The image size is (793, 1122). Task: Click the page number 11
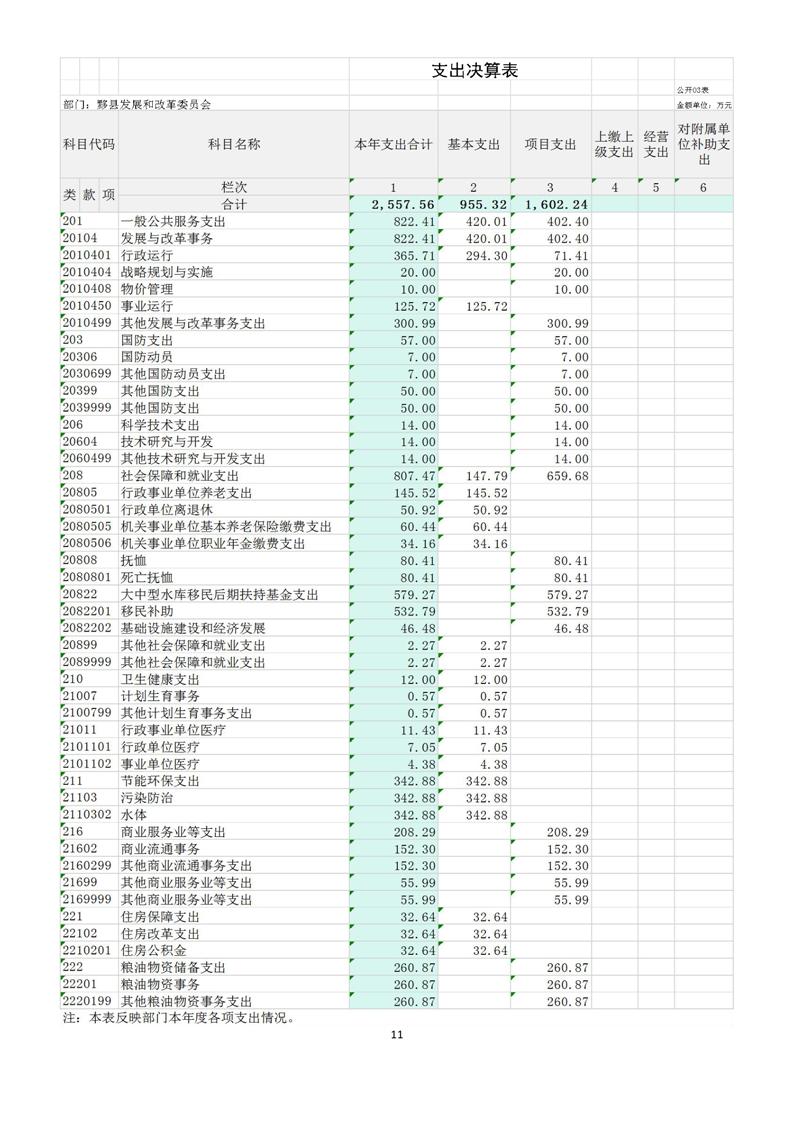point(397,1035)
